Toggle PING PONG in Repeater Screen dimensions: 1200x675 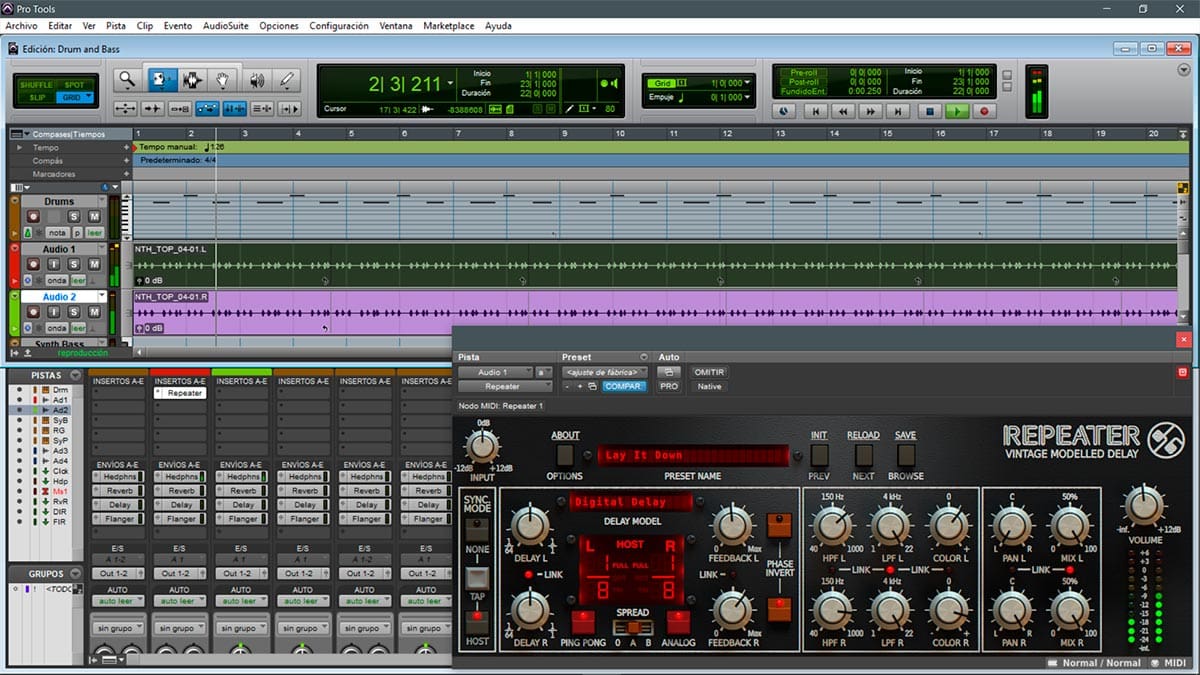pyautogui.click(x=582, y=622)
